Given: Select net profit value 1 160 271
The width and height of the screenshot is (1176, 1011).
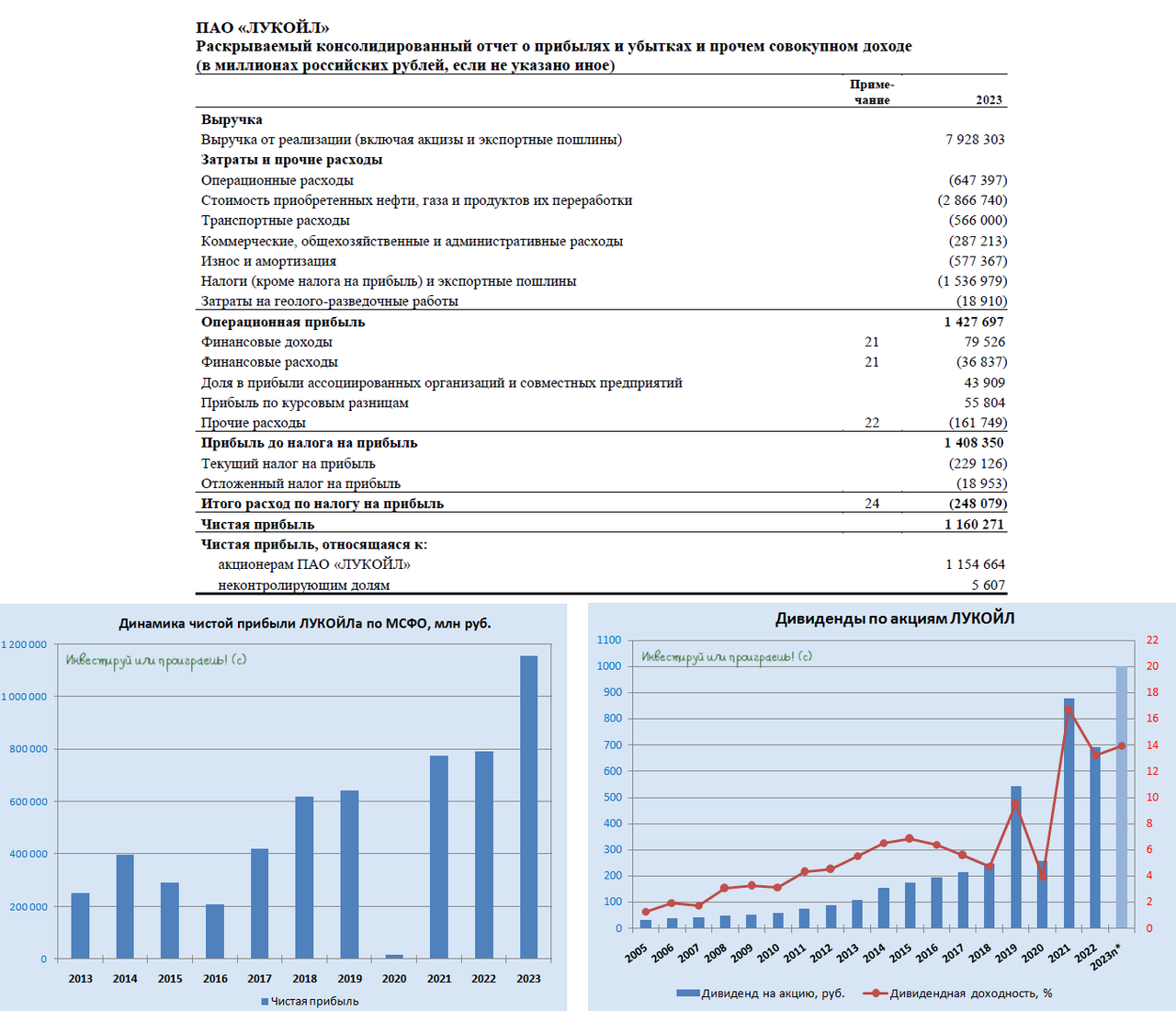Looking at the screenshot, I should pyautogui.click(x=974, y=524).
